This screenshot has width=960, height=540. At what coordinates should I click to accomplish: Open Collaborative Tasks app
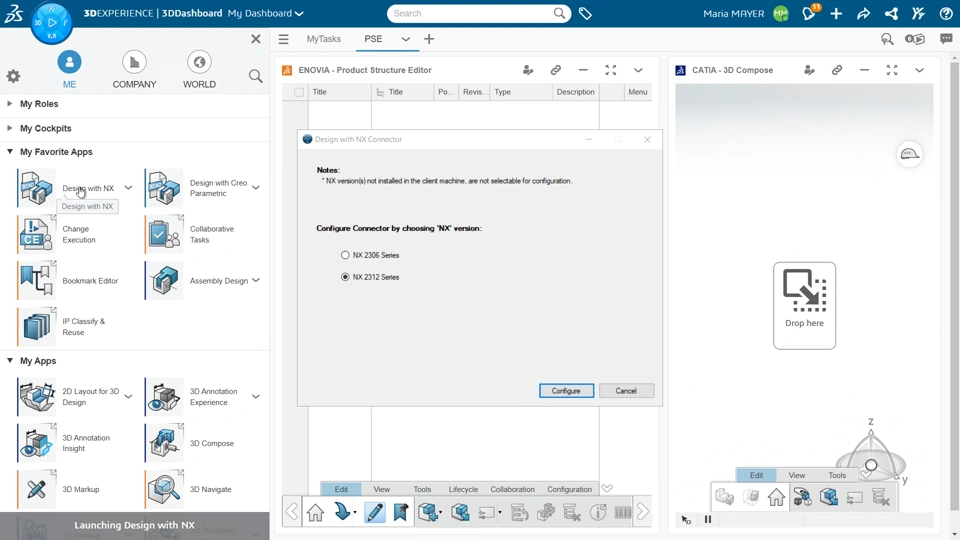click(164, 234)
